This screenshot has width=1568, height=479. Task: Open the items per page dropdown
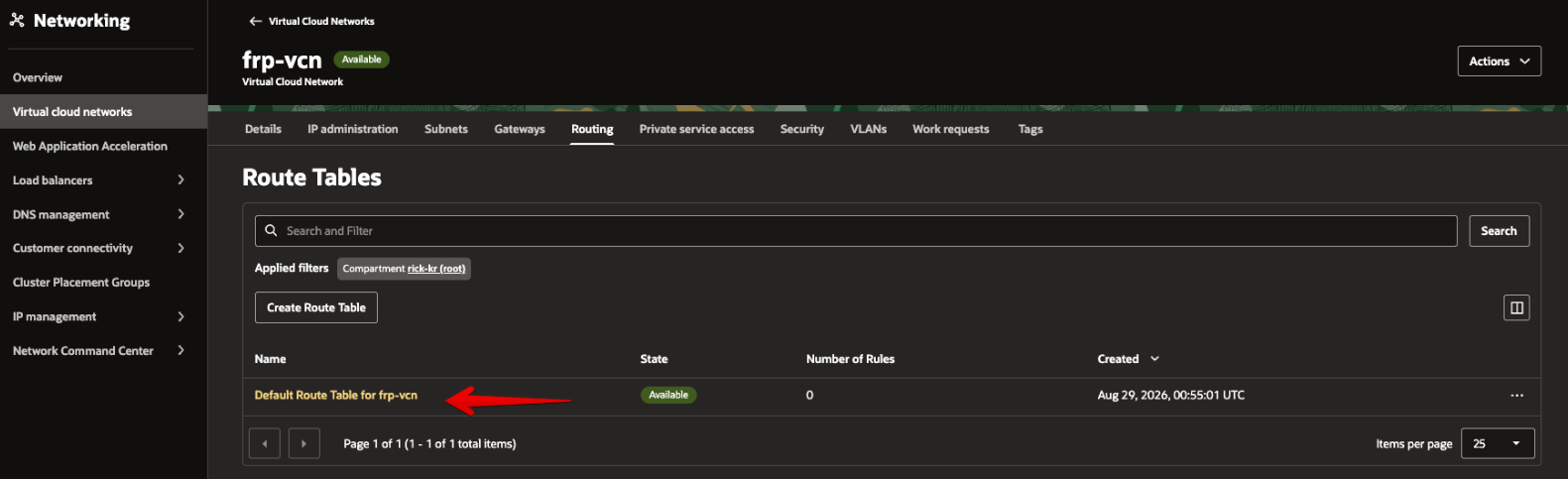1497,443
